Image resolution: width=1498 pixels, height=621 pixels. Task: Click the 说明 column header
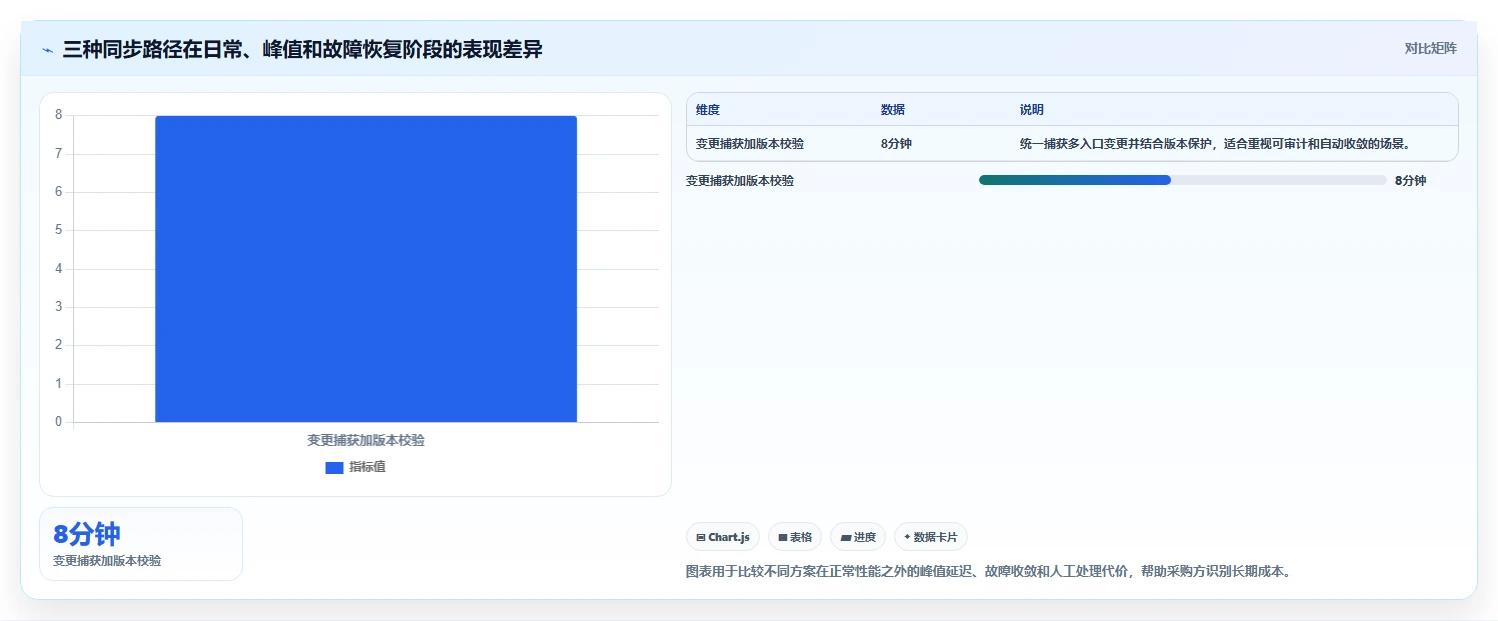click(x=1032, y=110)
